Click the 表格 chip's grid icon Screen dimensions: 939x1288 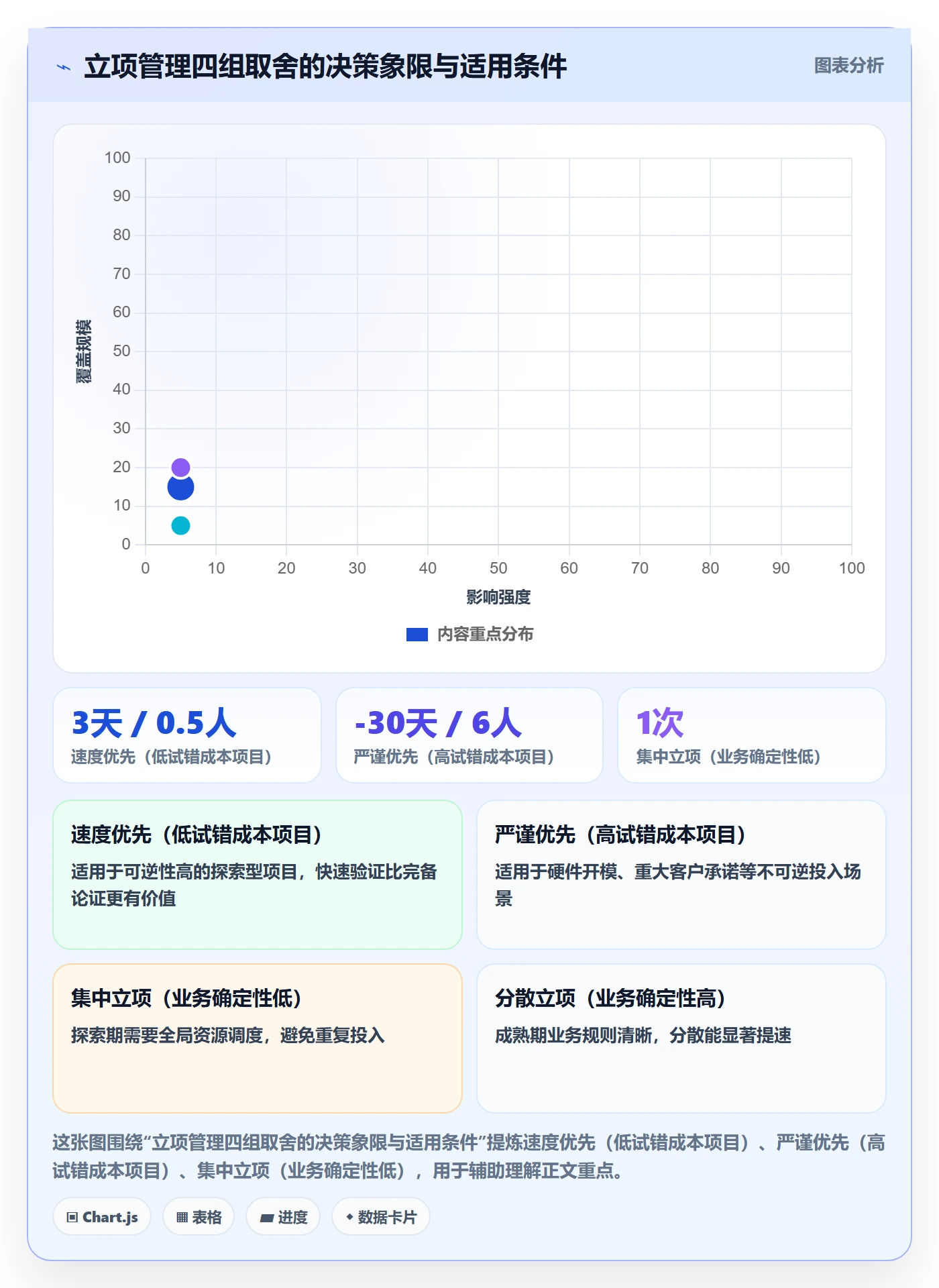[182, 1218]
